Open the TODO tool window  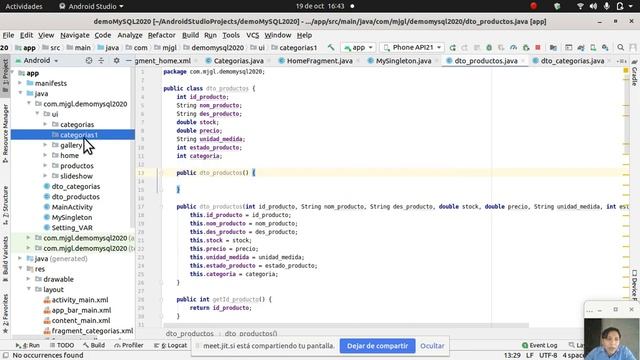click(x=62, y=345)
